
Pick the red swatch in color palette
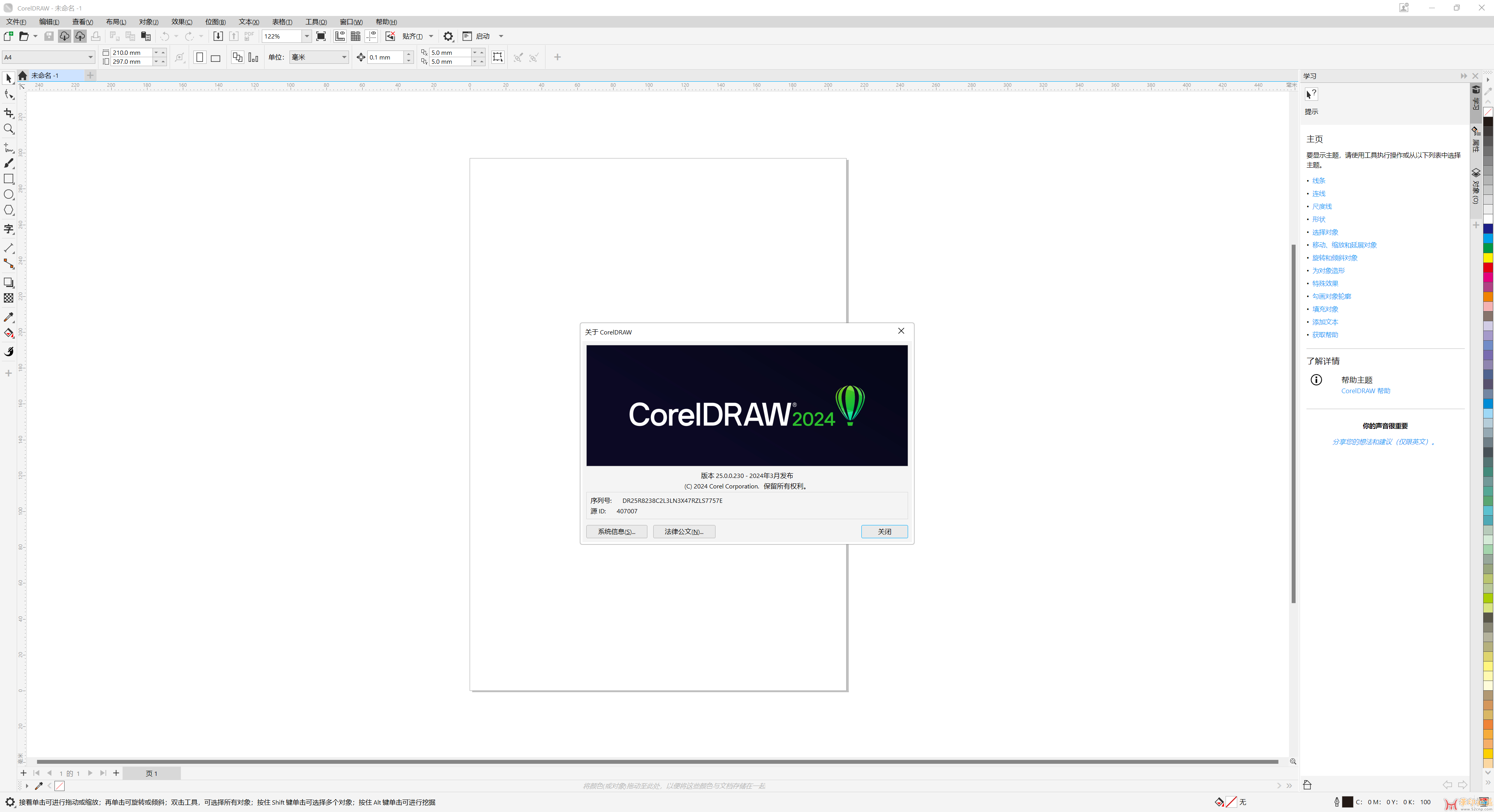(1488, 268)
